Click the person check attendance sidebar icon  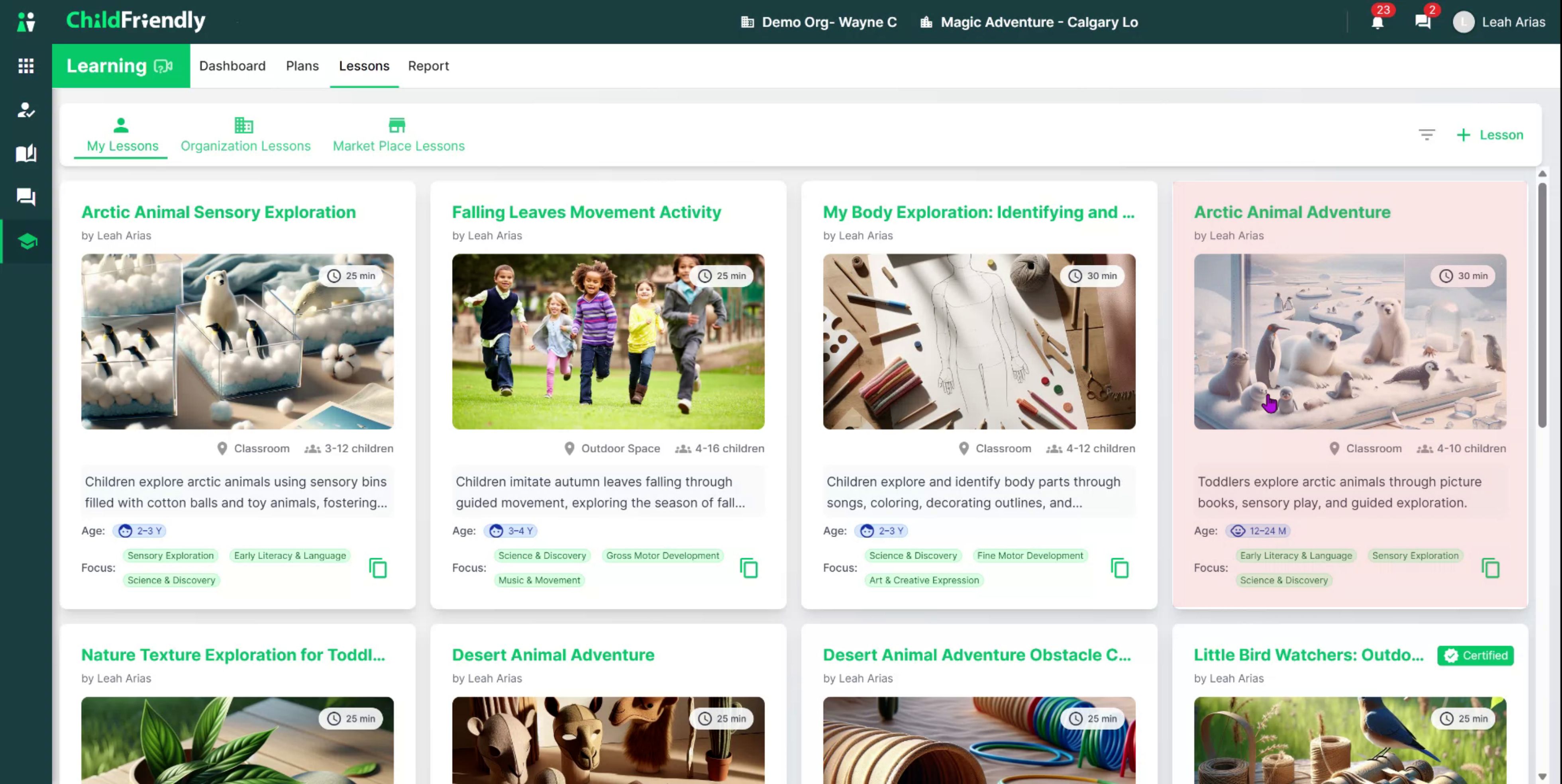click(26, 110)
